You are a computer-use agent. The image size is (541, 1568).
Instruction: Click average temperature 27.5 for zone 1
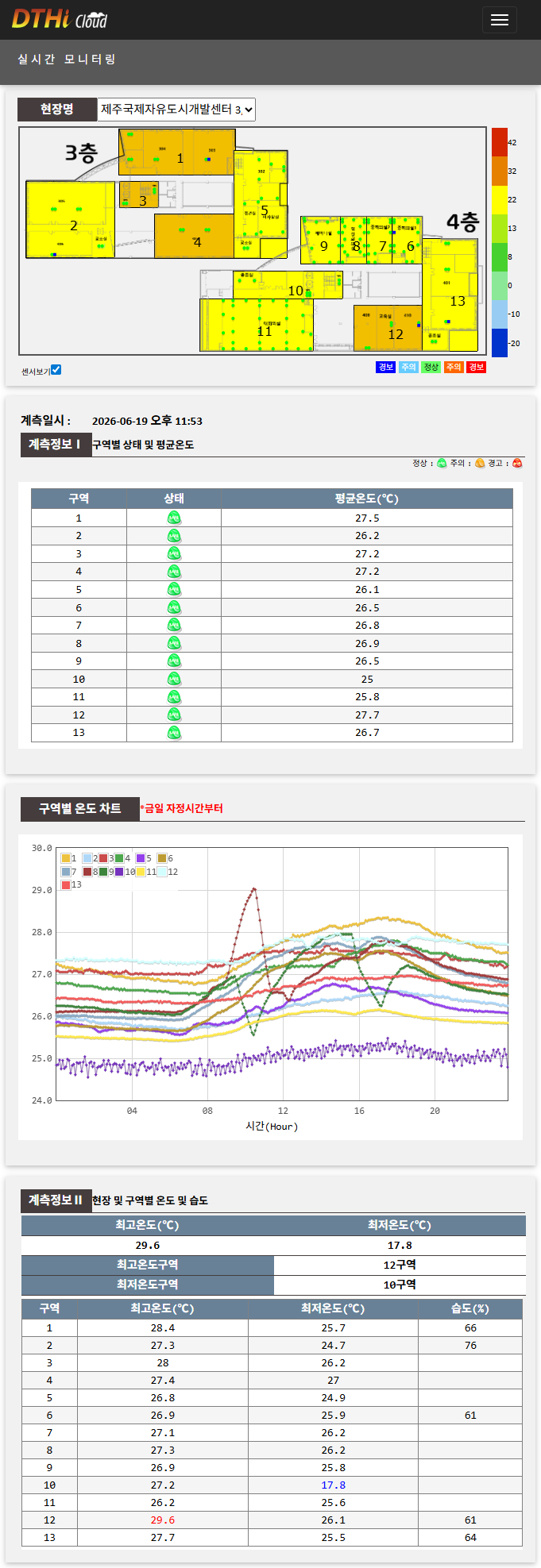coord(367,518)
